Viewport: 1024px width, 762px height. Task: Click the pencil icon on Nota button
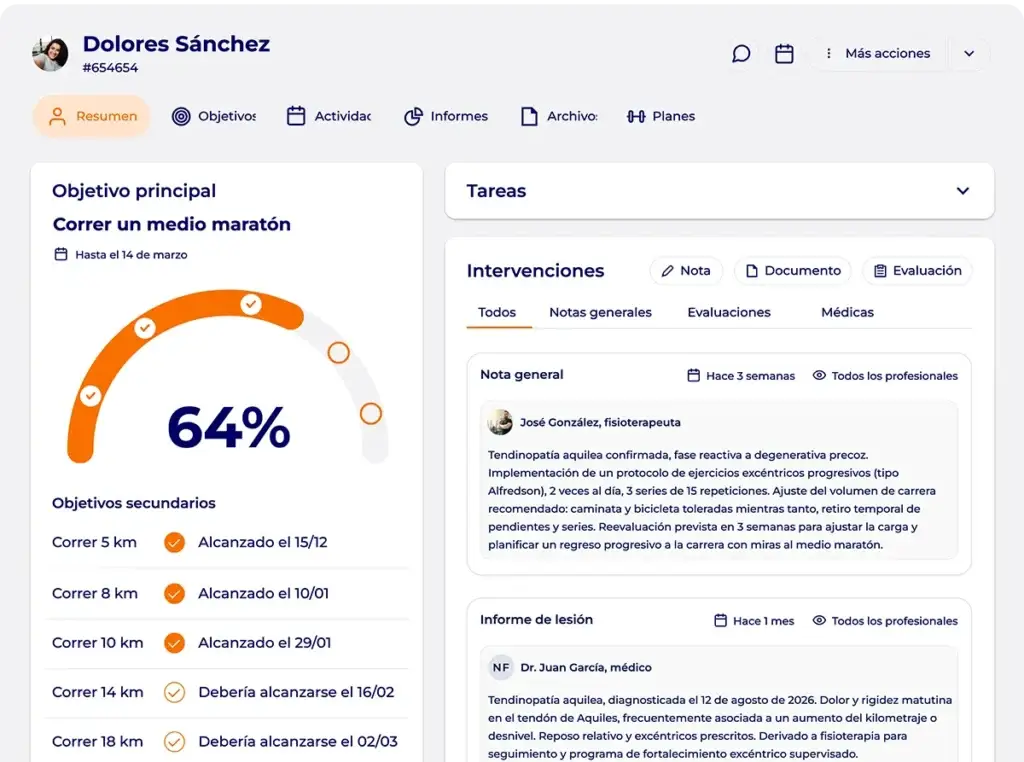coord(667,271)
